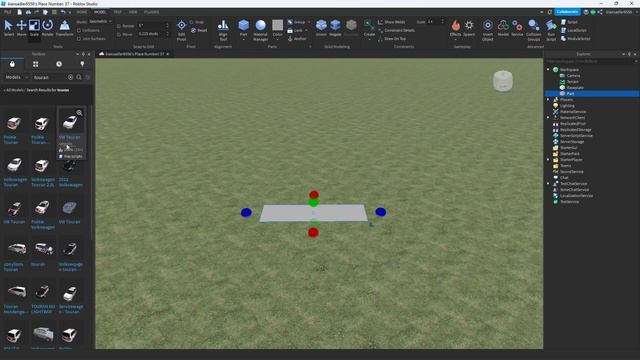Click the Toolbox search magnifier icon
This screenshot has height=360, width=640.
coord(79,77)
